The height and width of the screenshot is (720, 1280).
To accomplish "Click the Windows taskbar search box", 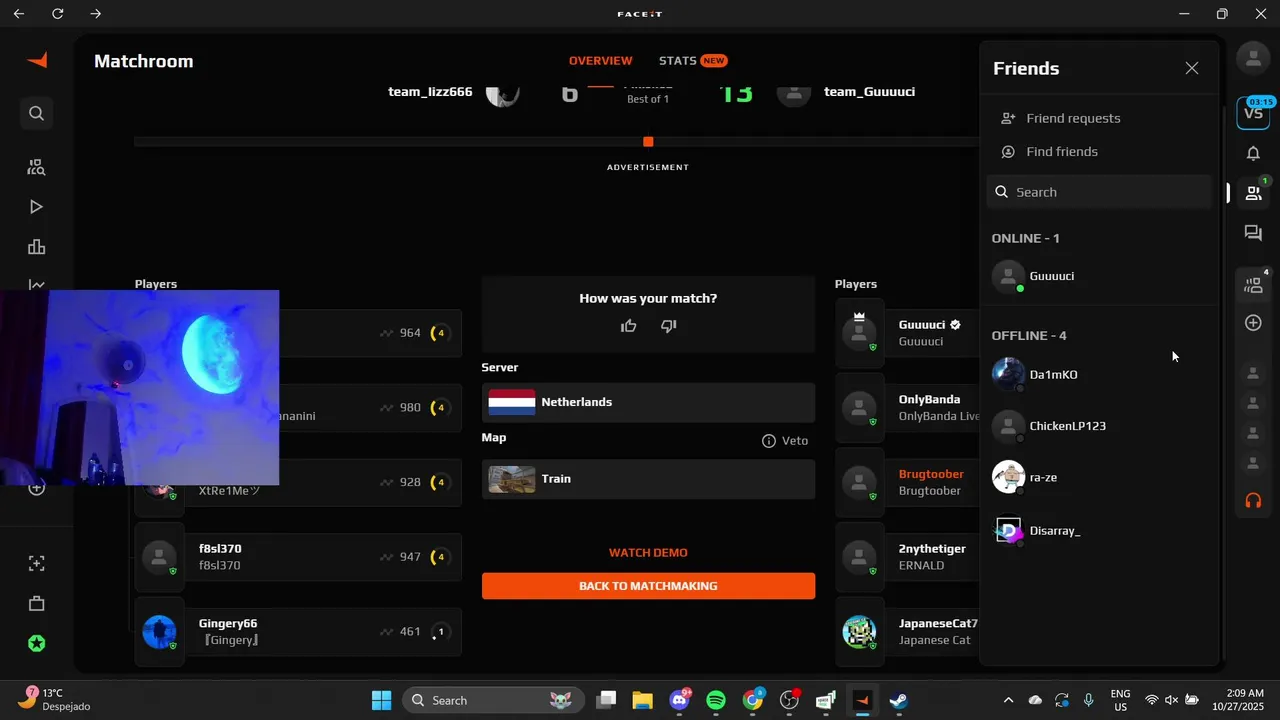I will pyautogui.click(x=494, y=700).
